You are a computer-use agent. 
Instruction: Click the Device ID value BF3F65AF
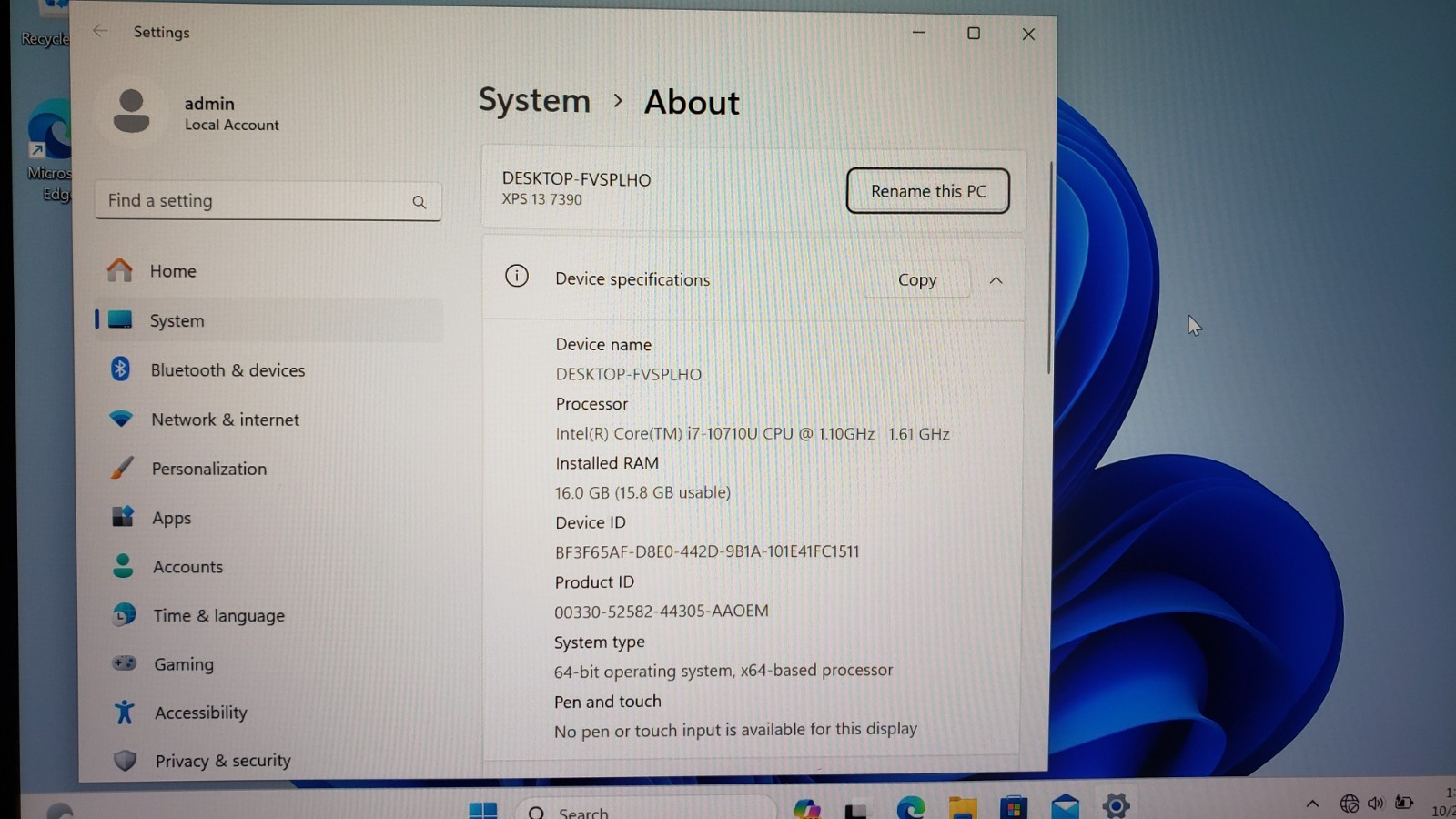pos(707,551)
